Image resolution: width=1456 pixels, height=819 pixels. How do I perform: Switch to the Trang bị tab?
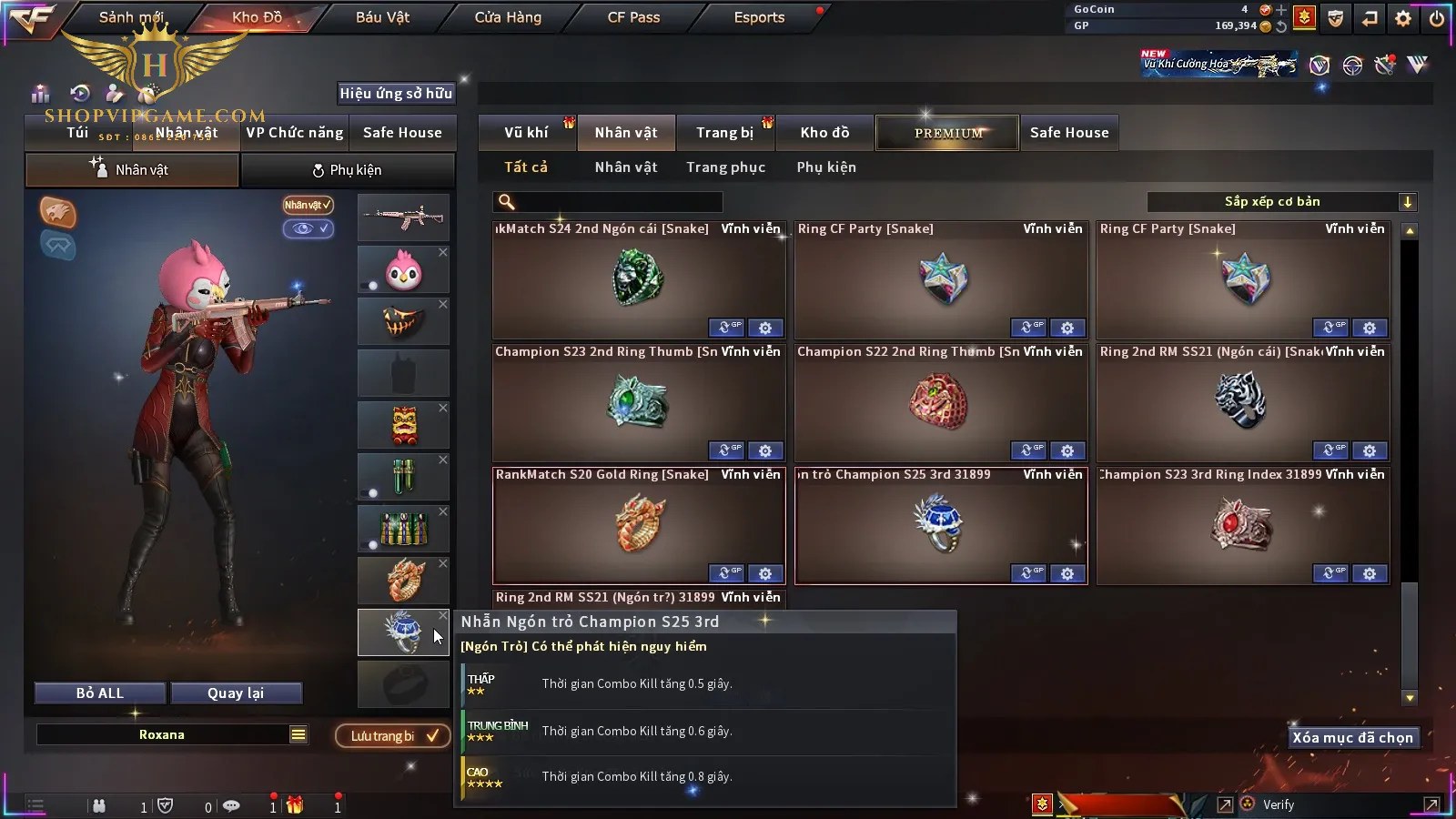click(725, 133)
